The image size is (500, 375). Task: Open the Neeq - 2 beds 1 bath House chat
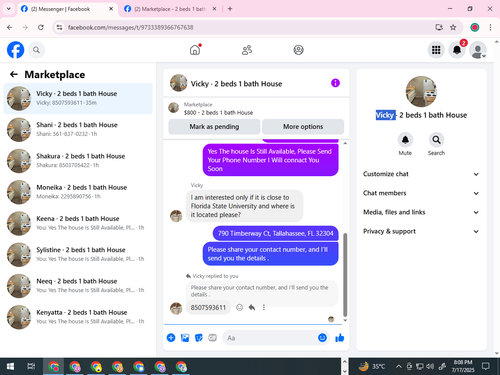(x=78, y=286)
